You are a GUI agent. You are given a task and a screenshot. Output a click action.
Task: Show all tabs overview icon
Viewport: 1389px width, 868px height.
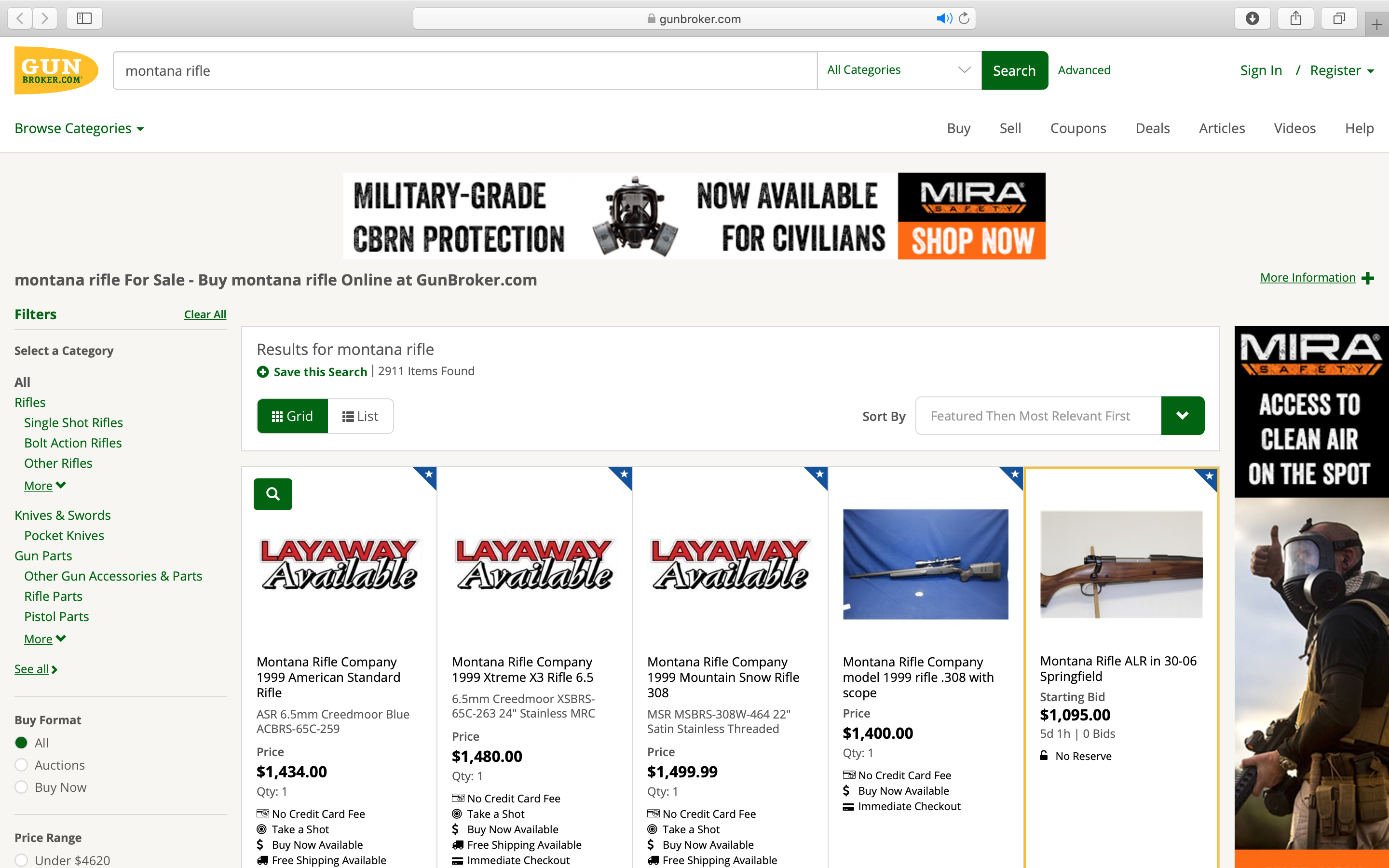click(1339, 18)
